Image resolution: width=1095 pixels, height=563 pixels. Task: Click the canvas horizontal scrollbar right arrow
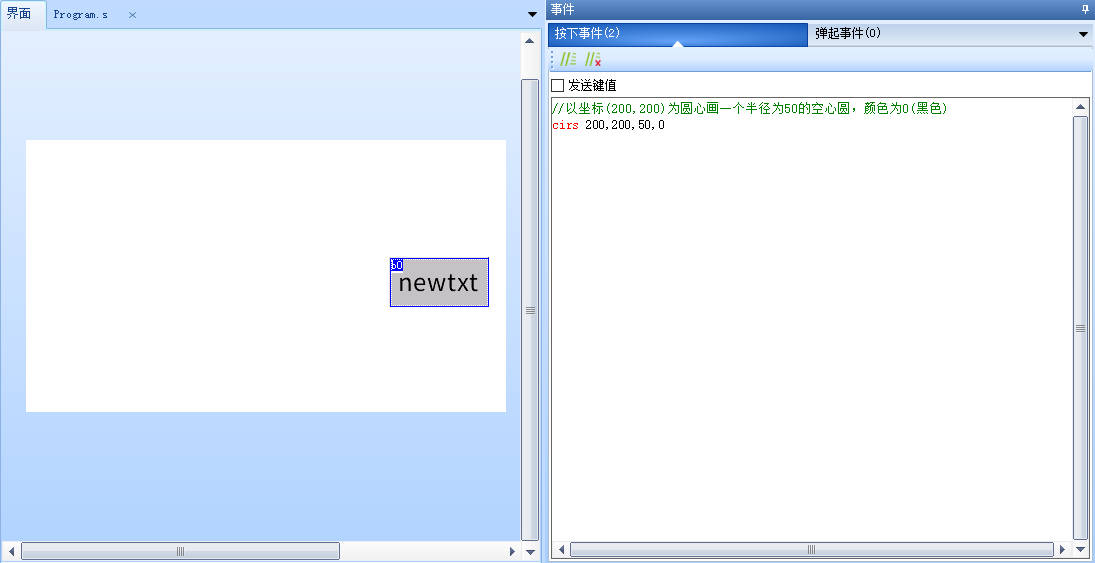[513, 551]
